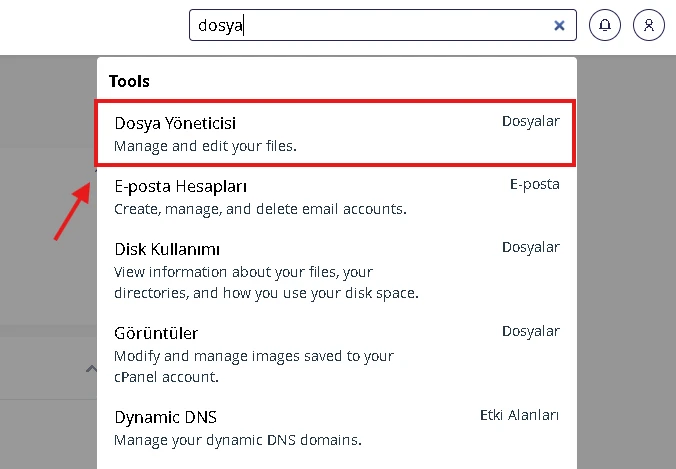The width and height of the screenshot is (676, 469).
Task: Open Görüntüler search result
Action: (336, 355)
